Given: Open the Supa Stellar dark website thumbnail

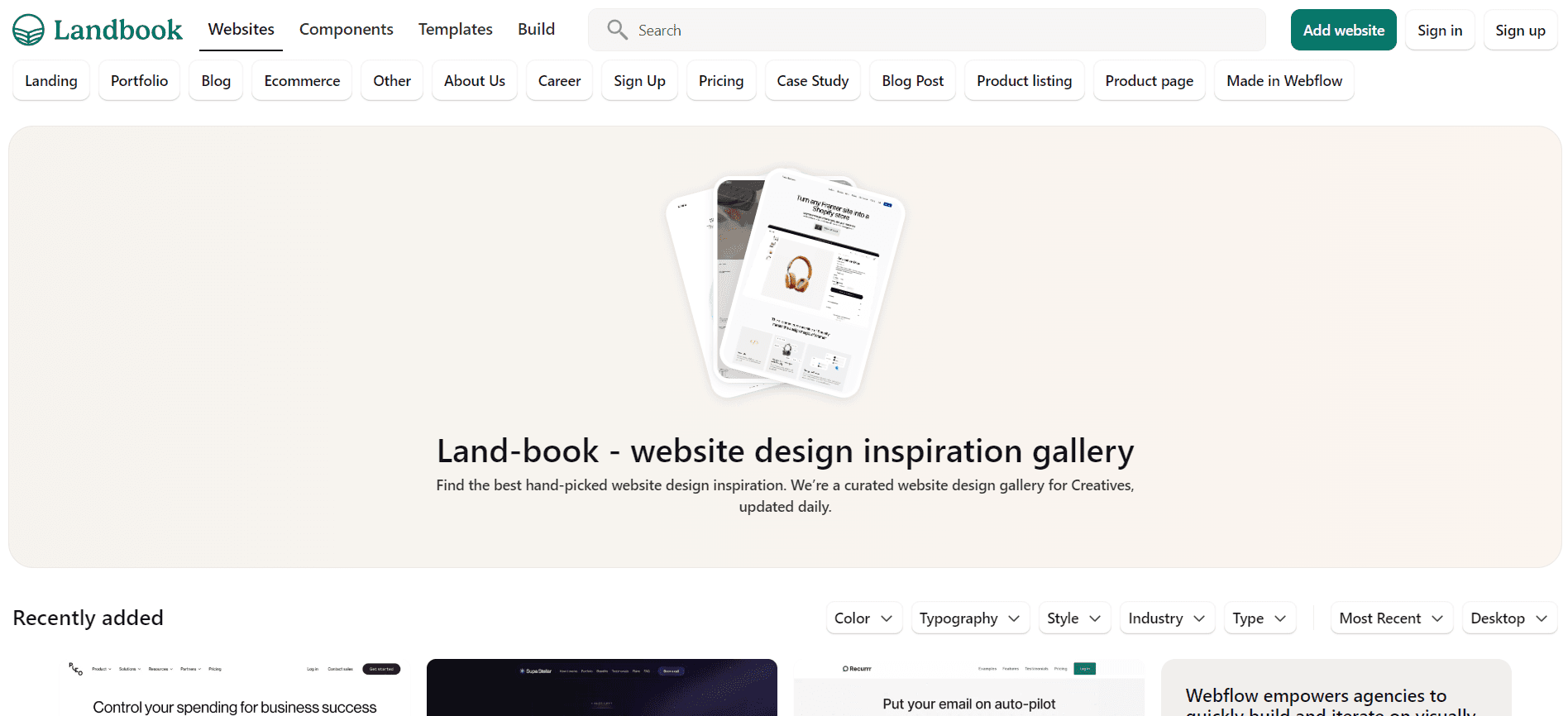Looking at the screenshot, I should [602, 687].
